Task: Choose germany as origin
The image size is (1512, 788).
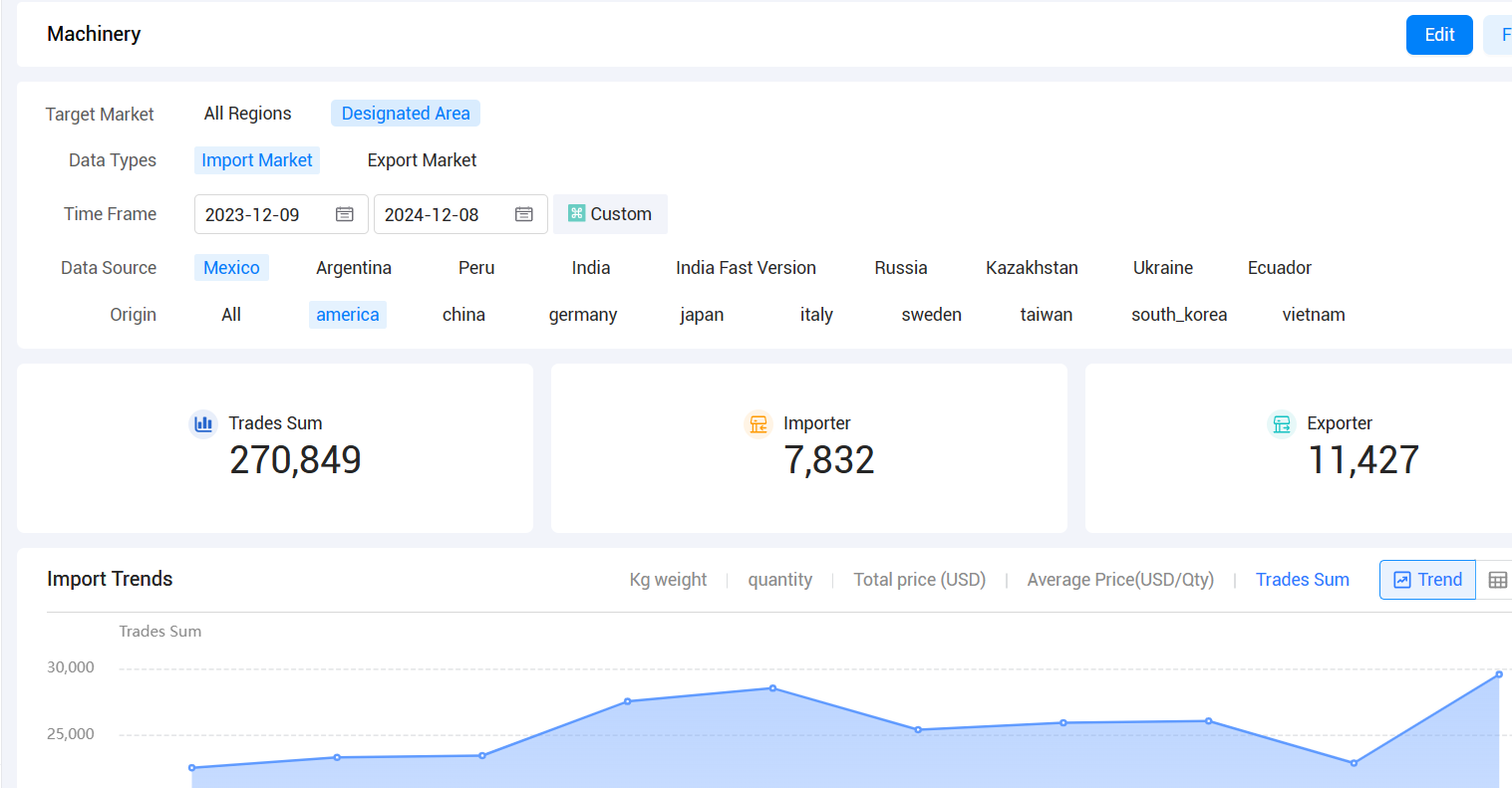Action: (x=583, y=315)
